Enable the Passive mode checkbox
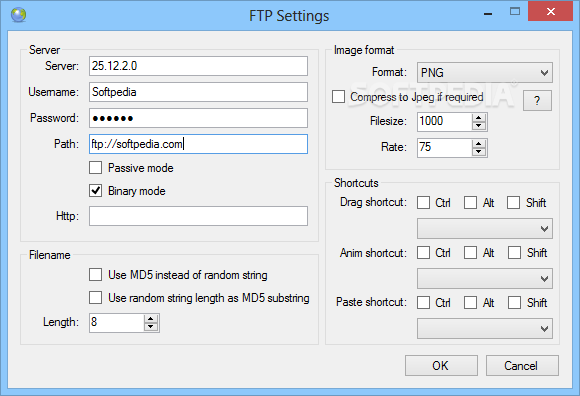580x396 pixels. (95, 167)
